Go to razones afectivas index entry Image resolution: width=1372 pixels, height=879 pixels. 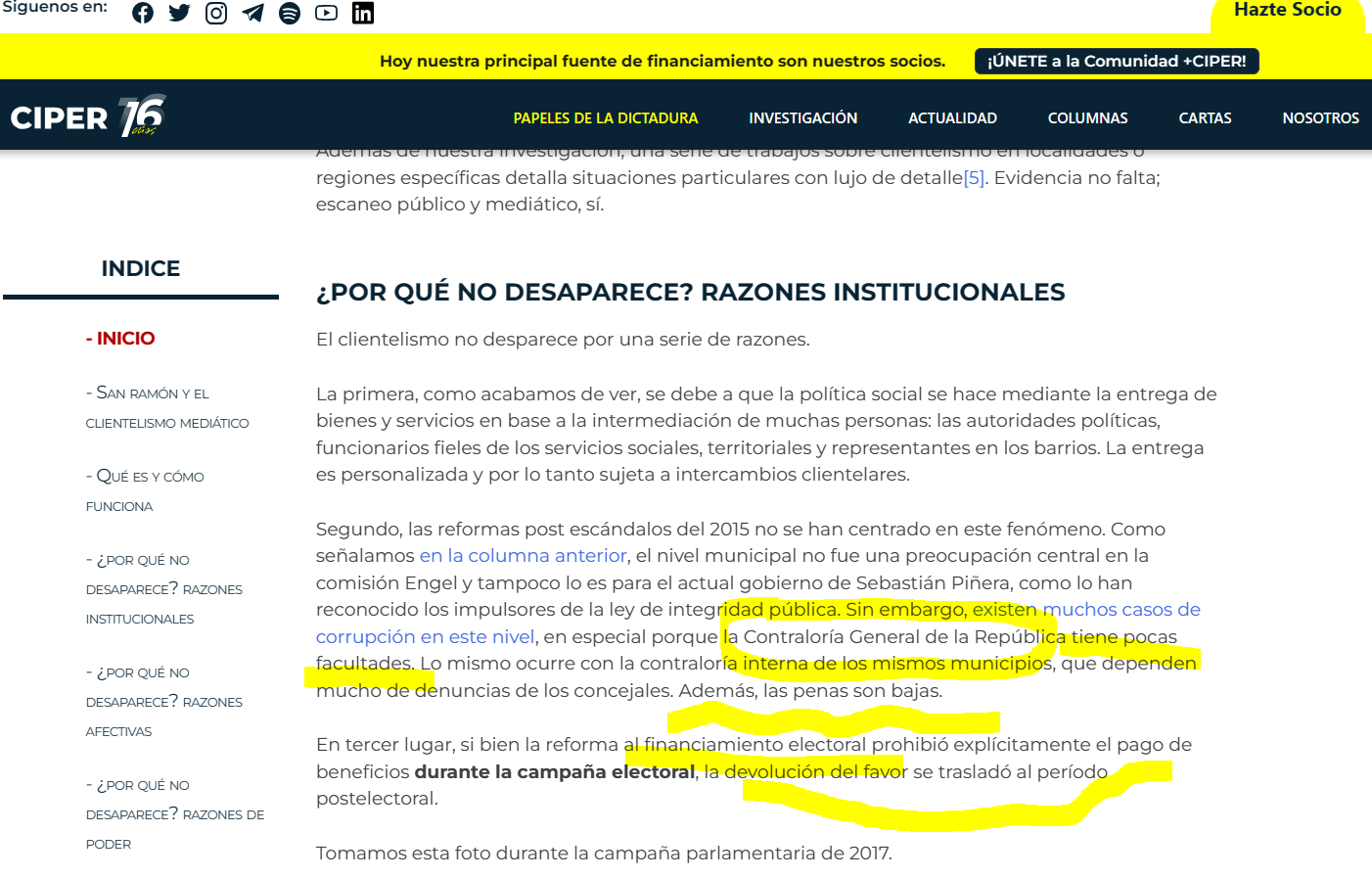pos(164,701)
